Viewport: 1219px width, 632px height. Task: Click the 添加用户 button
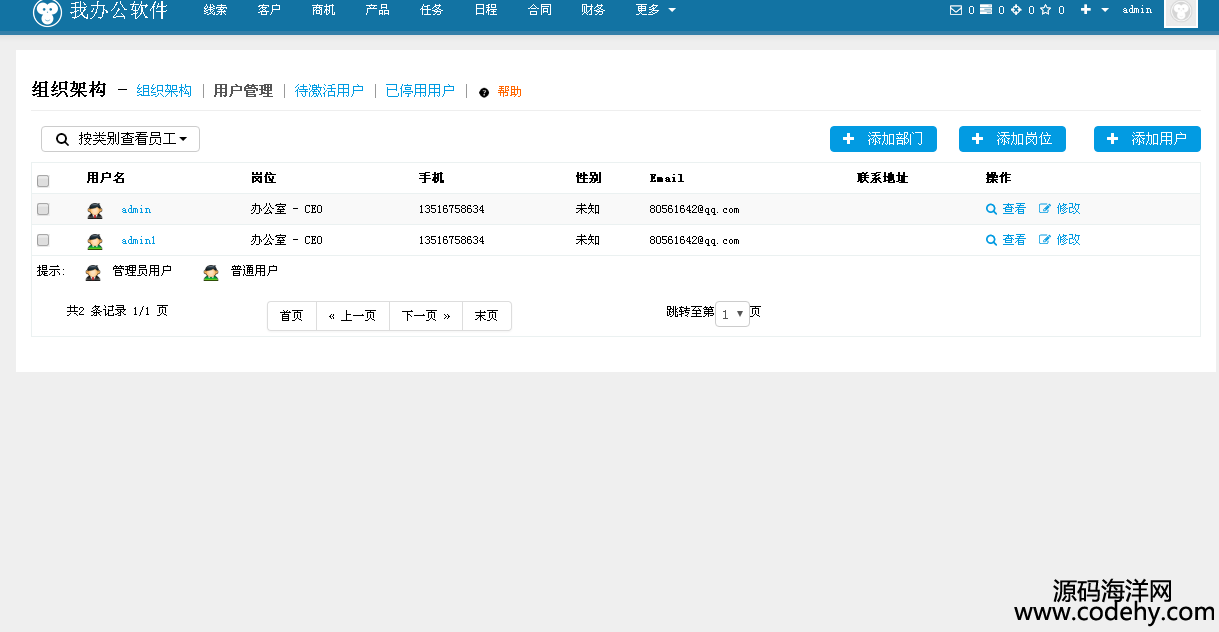1147,139
